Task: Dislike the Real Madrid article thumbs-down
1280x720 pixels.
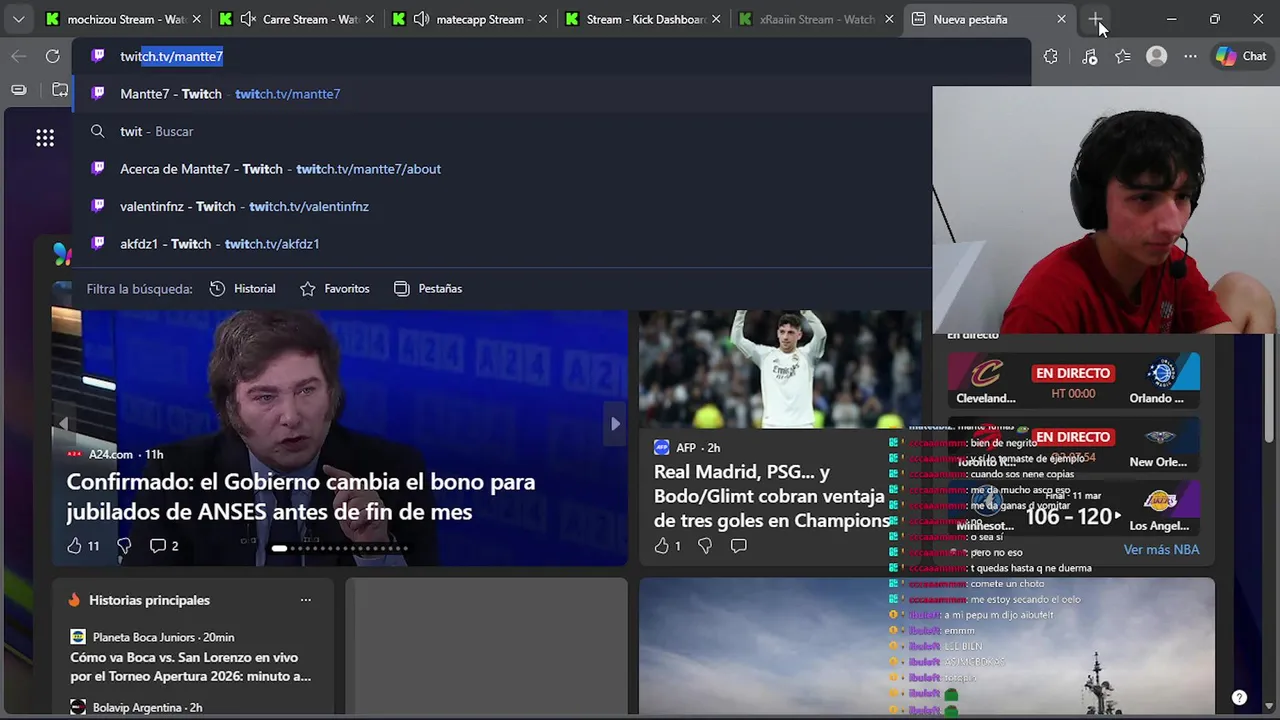Action: (x=705, y=545)
